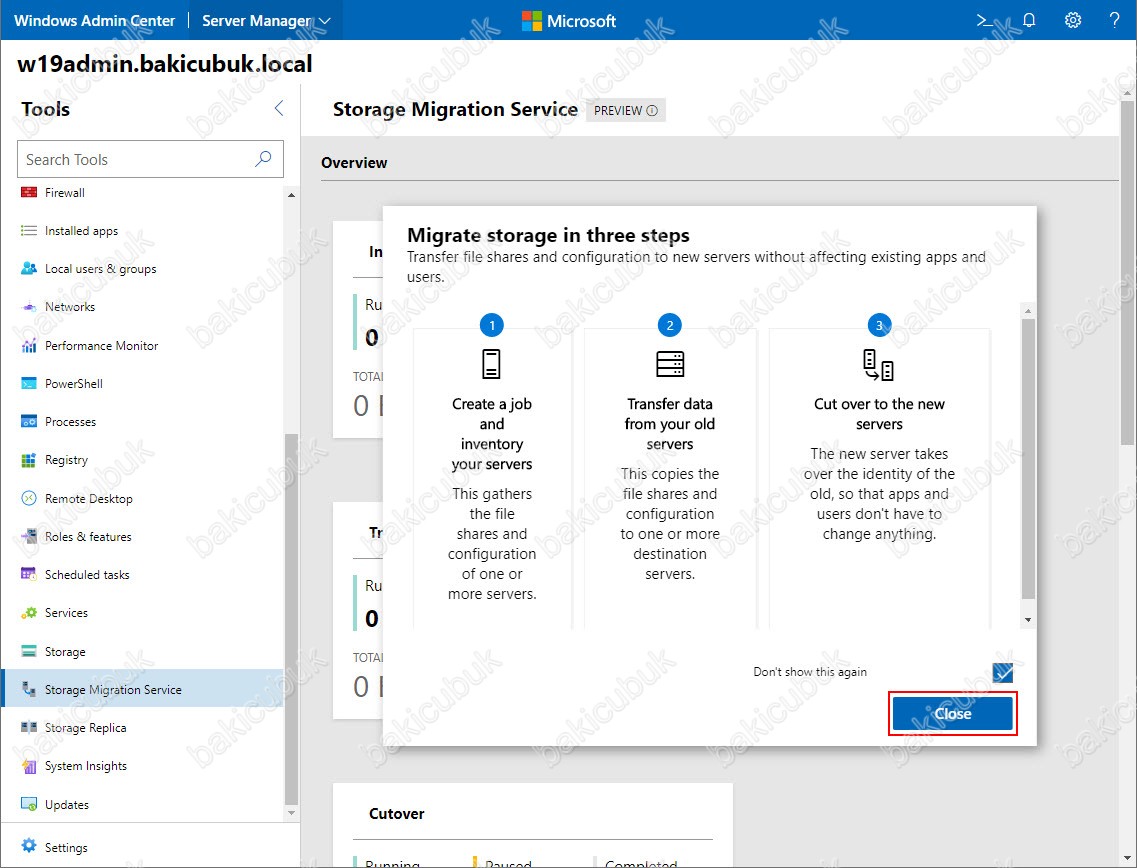Open the Roles & features icon
Screen dimensions: 1137x868
click(29, 537)
